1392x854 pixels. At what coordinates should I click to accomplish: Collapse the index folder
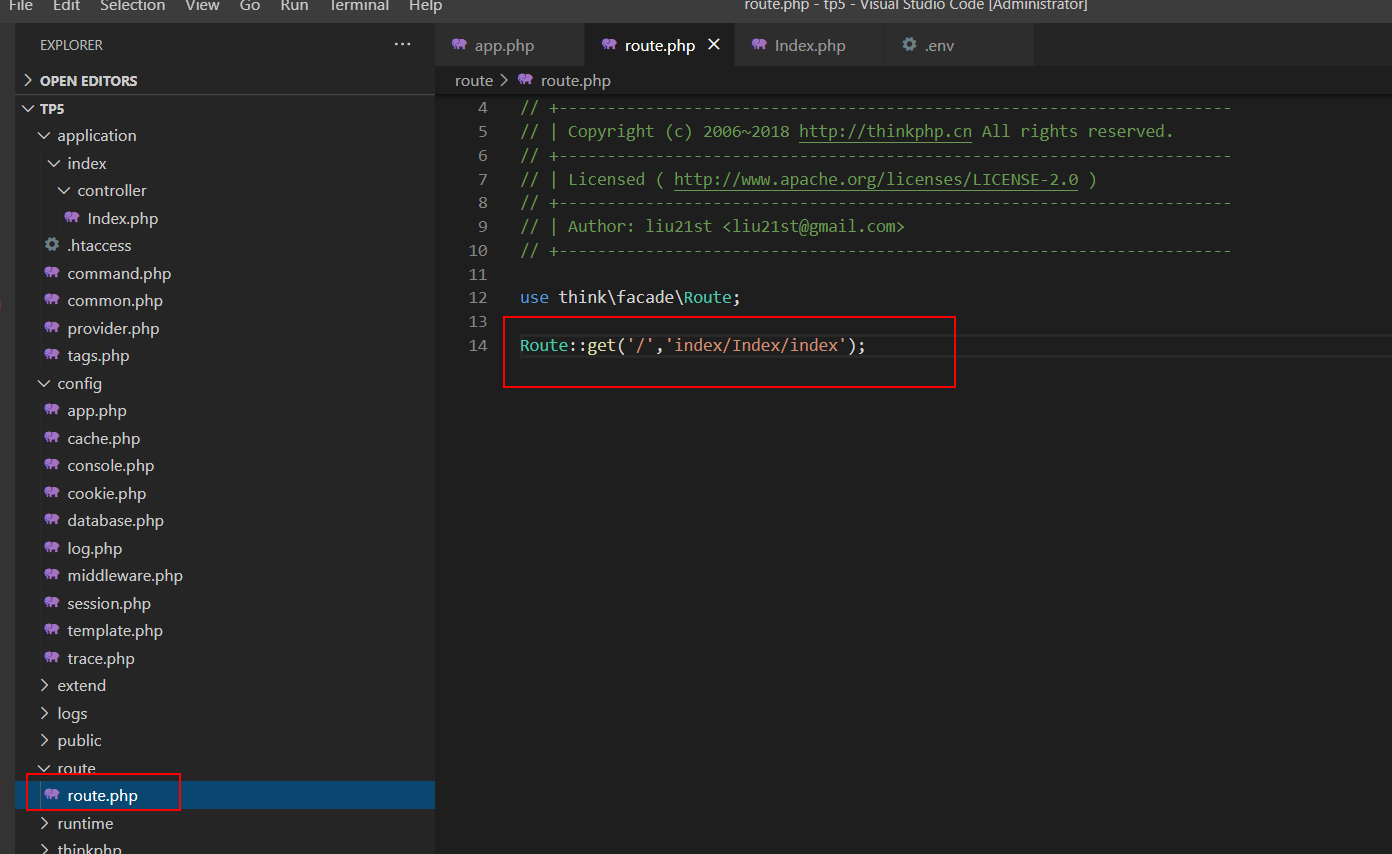pyautogui.click(x=53, y=163)
